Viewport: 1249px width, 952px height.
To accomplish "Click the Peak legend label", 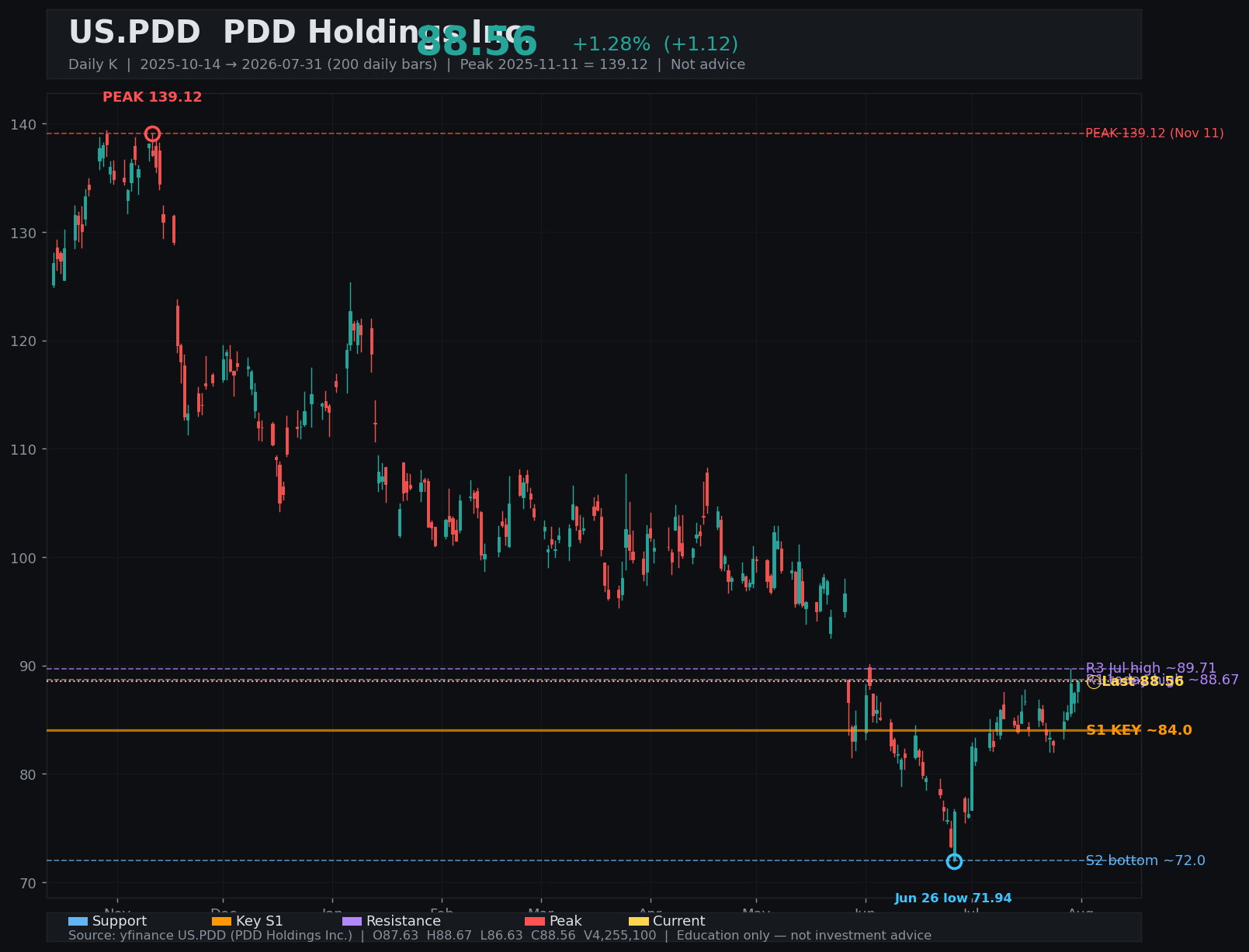I will (565, 921).
